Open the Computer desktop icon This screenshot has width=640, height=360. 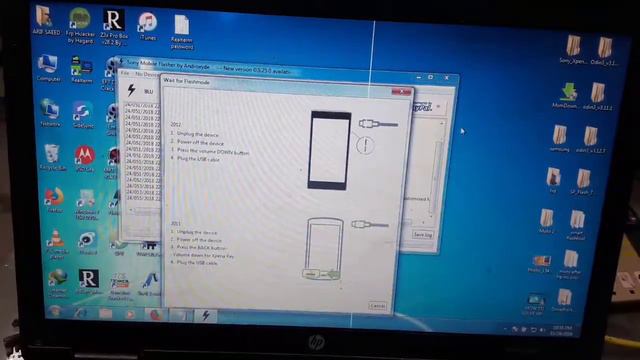coord(49,68)
